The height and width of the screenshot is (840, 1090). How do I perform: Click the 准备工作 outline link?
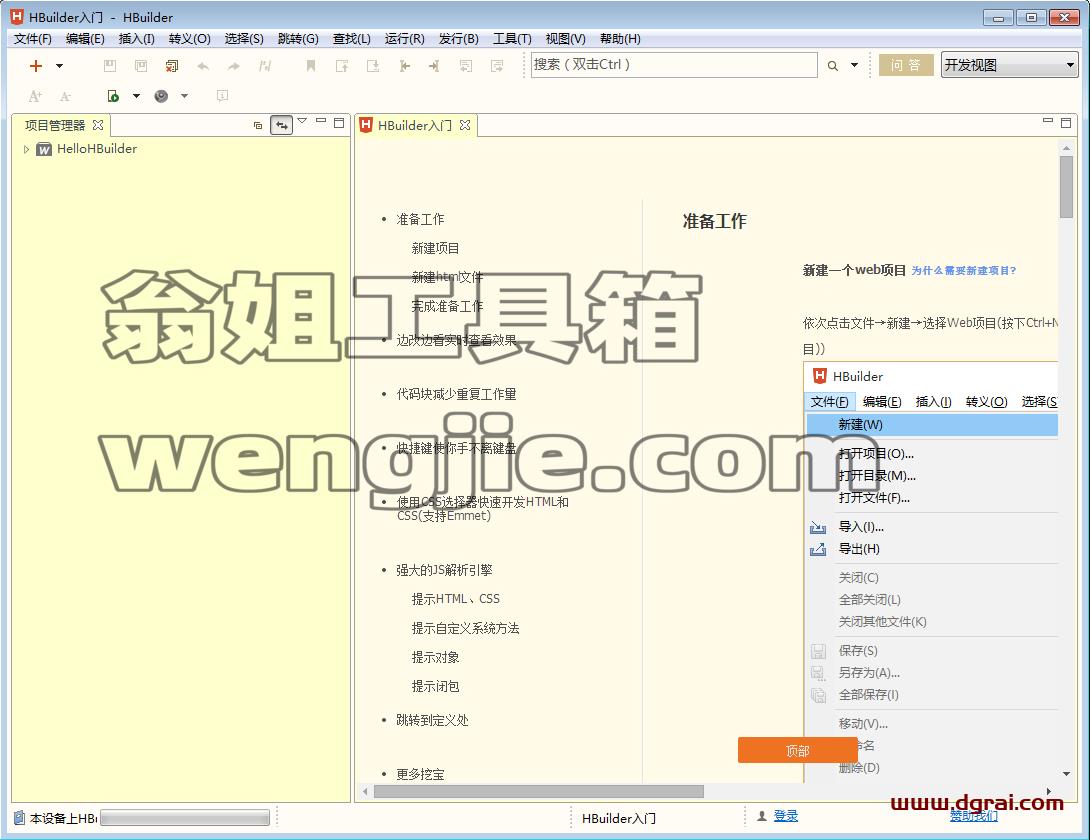click(x=420, y=220)
